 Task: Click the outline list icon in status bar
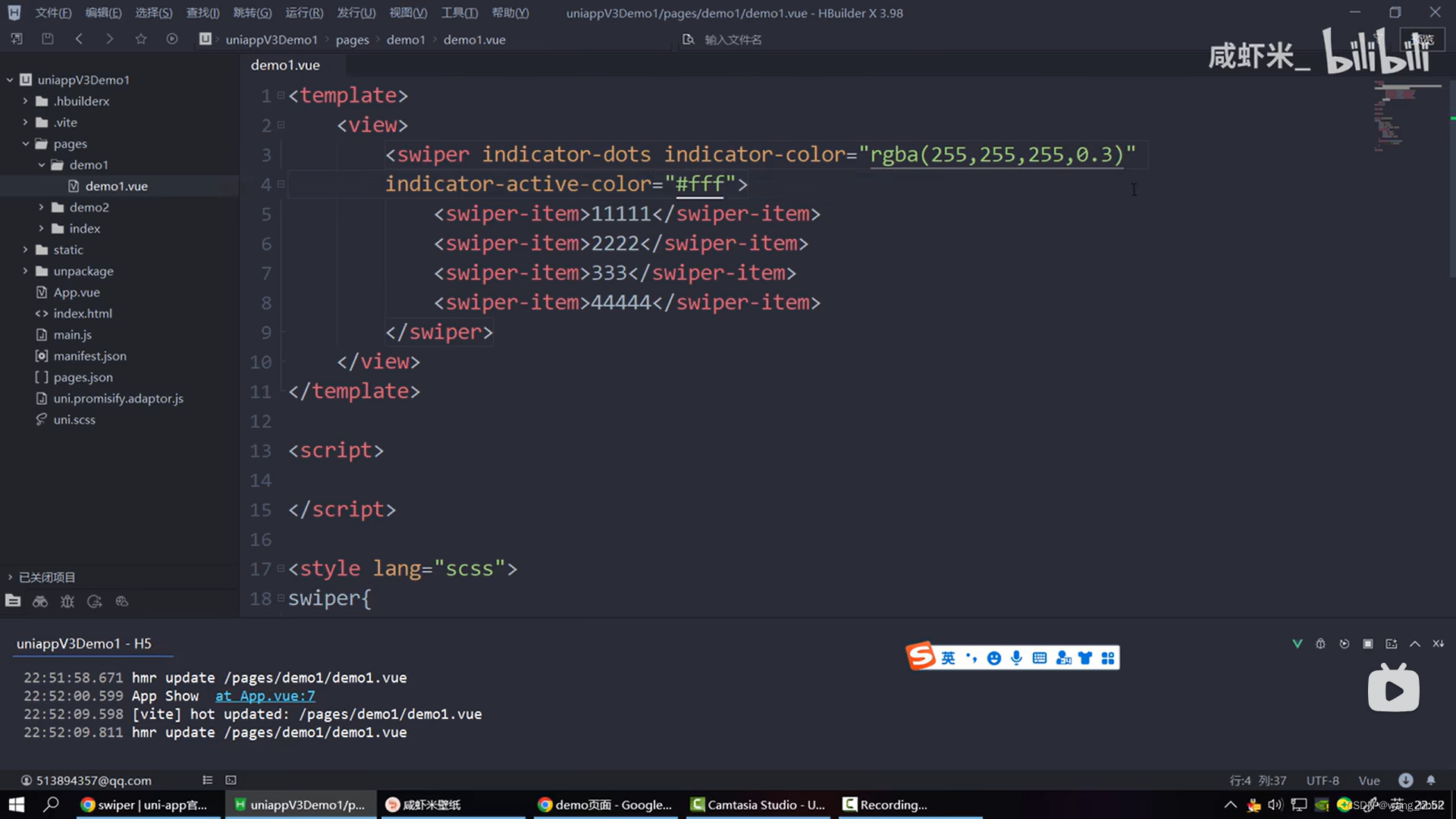(207, 780)
